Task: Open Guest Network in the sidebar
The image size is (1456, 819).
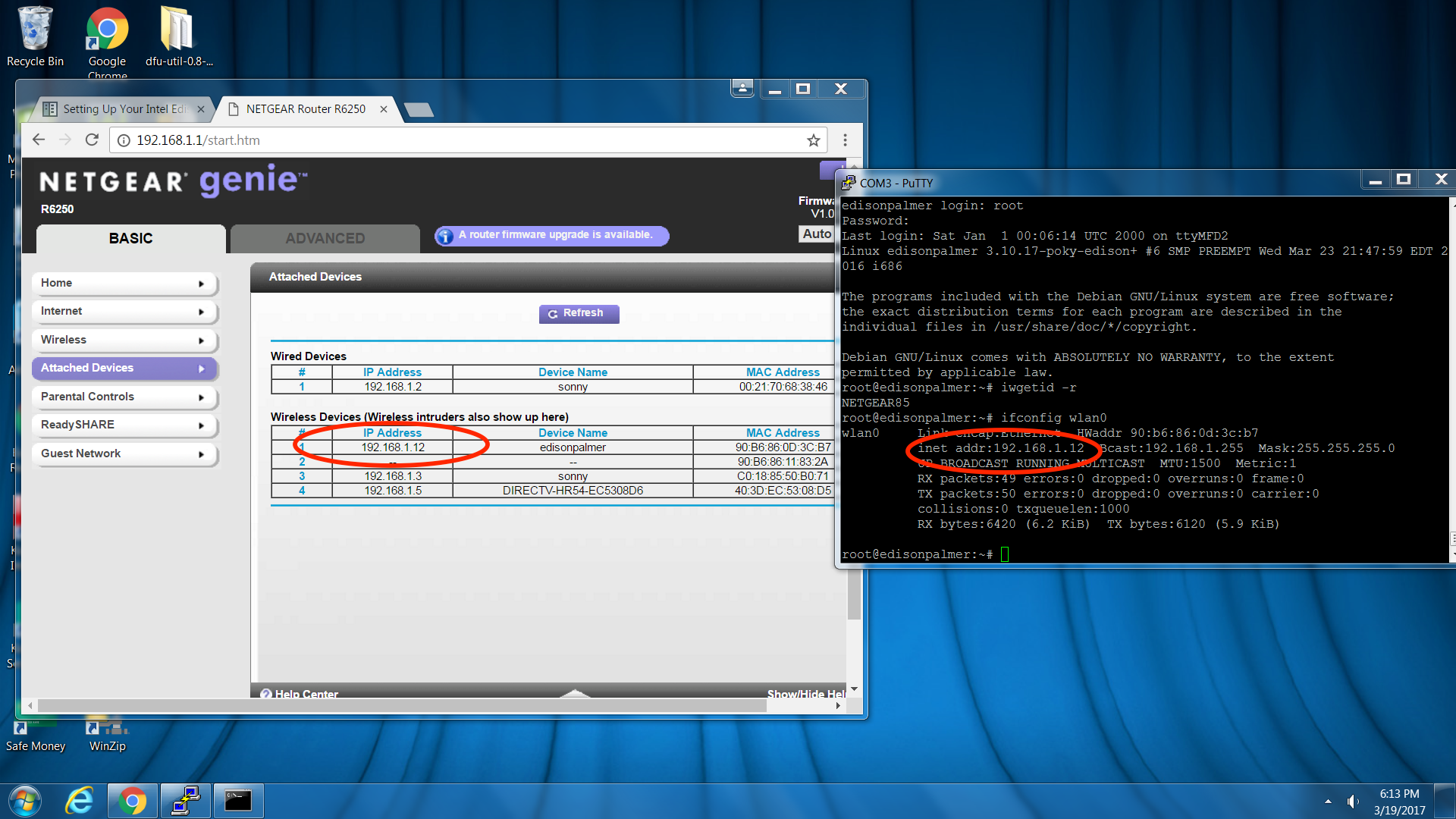Action: (124, 453)
